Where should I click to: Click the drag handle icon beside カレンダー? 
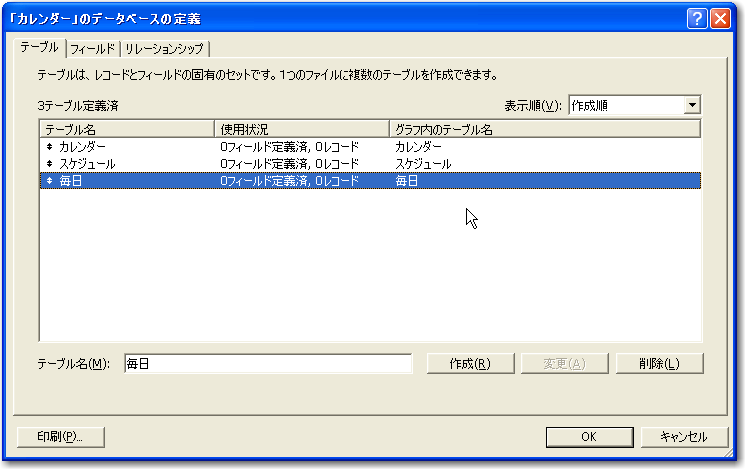pos(50,147)
